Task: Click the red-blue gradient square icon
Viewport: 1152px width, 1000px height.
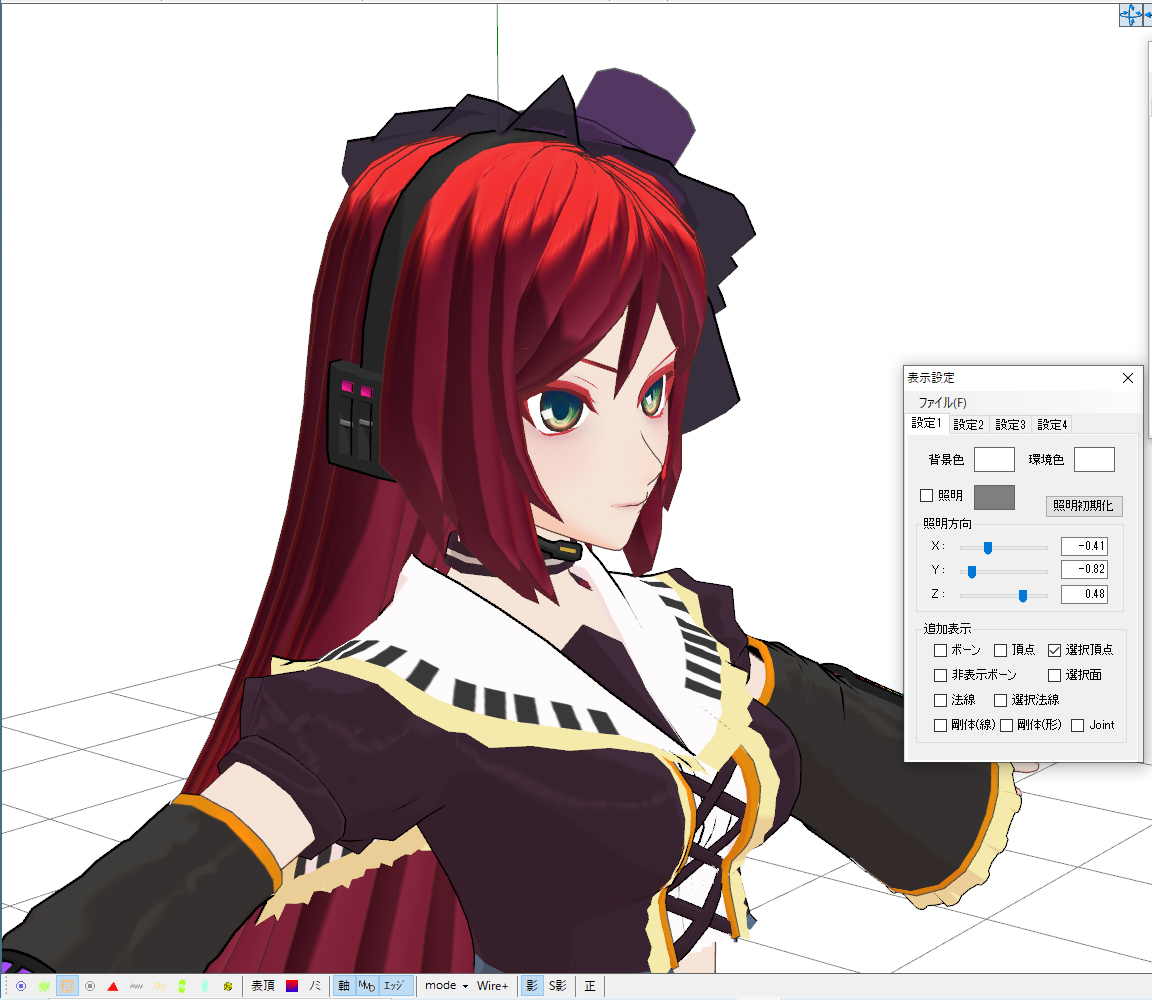Action: (x=292, y=986)
